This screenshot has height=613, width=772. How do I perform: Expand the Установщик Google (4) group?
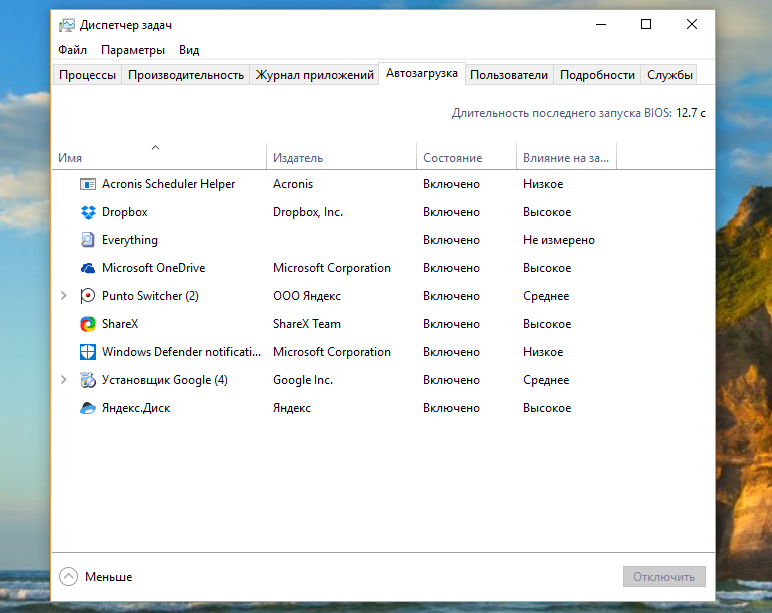(64, 380)
